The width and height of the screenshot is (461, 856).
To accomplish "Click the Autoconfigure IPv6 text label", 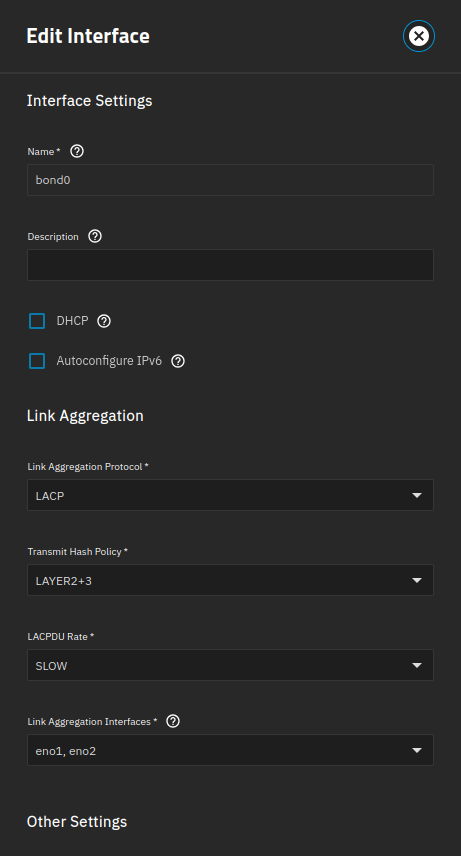I will [109, 361].
